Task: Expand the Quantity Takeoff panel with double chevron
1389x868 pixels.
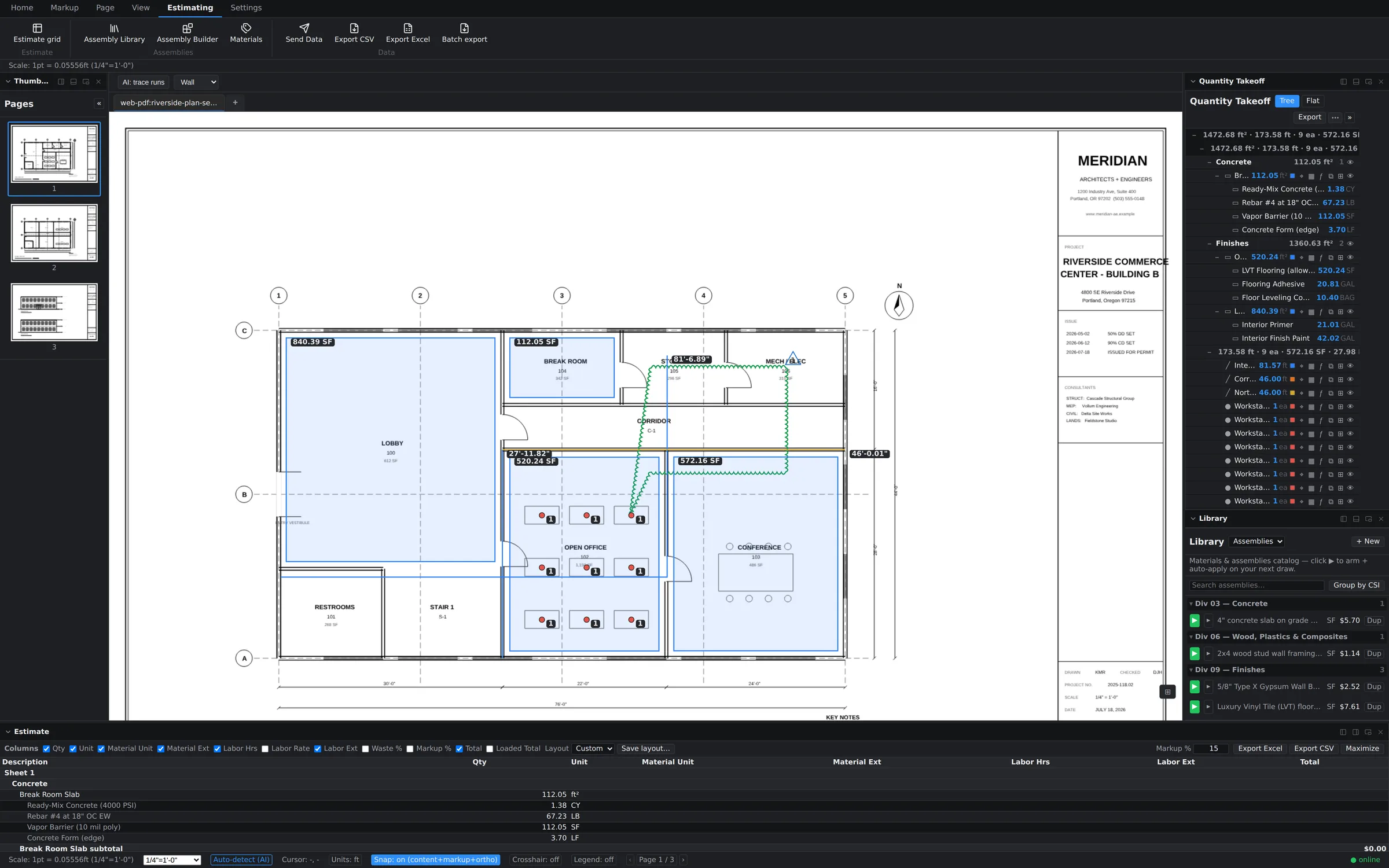Action: pyautogui.click(x=1350, y=117)
